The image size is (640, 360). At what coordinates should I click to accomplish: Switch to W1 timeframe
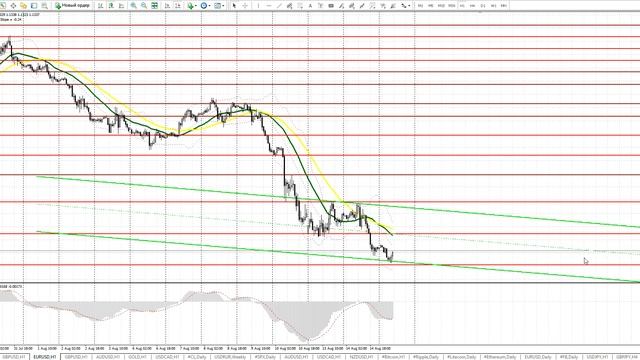493,6
